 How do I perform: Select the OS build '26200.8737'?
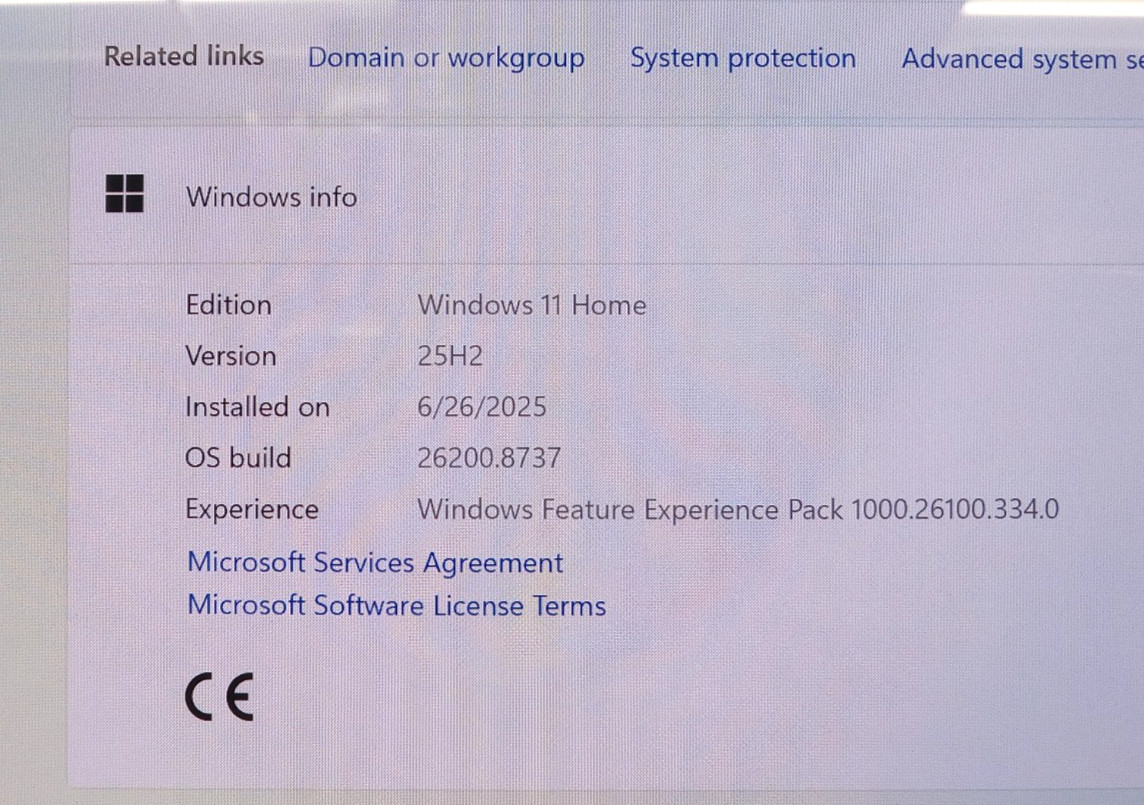click(x=489, y=458)
